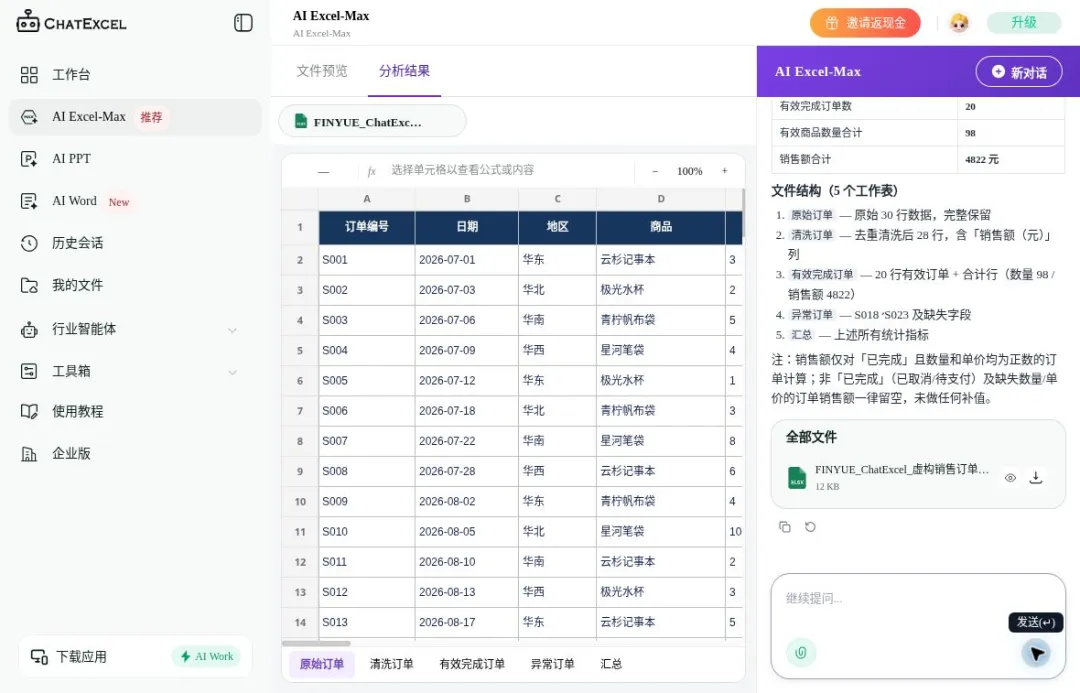Start a 新对话 new chat
Screen dimensions: 1080x693
click(1019, 72)
